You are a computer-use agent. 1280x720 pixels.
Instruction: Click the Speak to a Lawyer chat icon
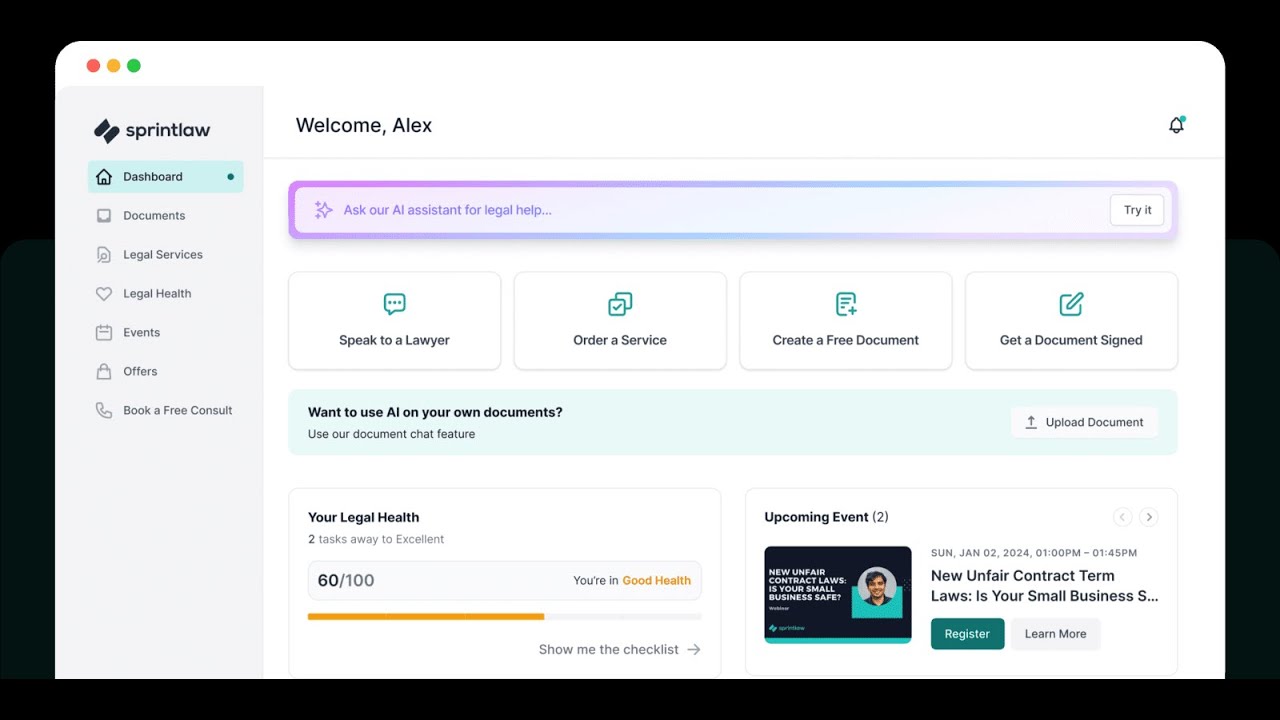pos(395,304)
